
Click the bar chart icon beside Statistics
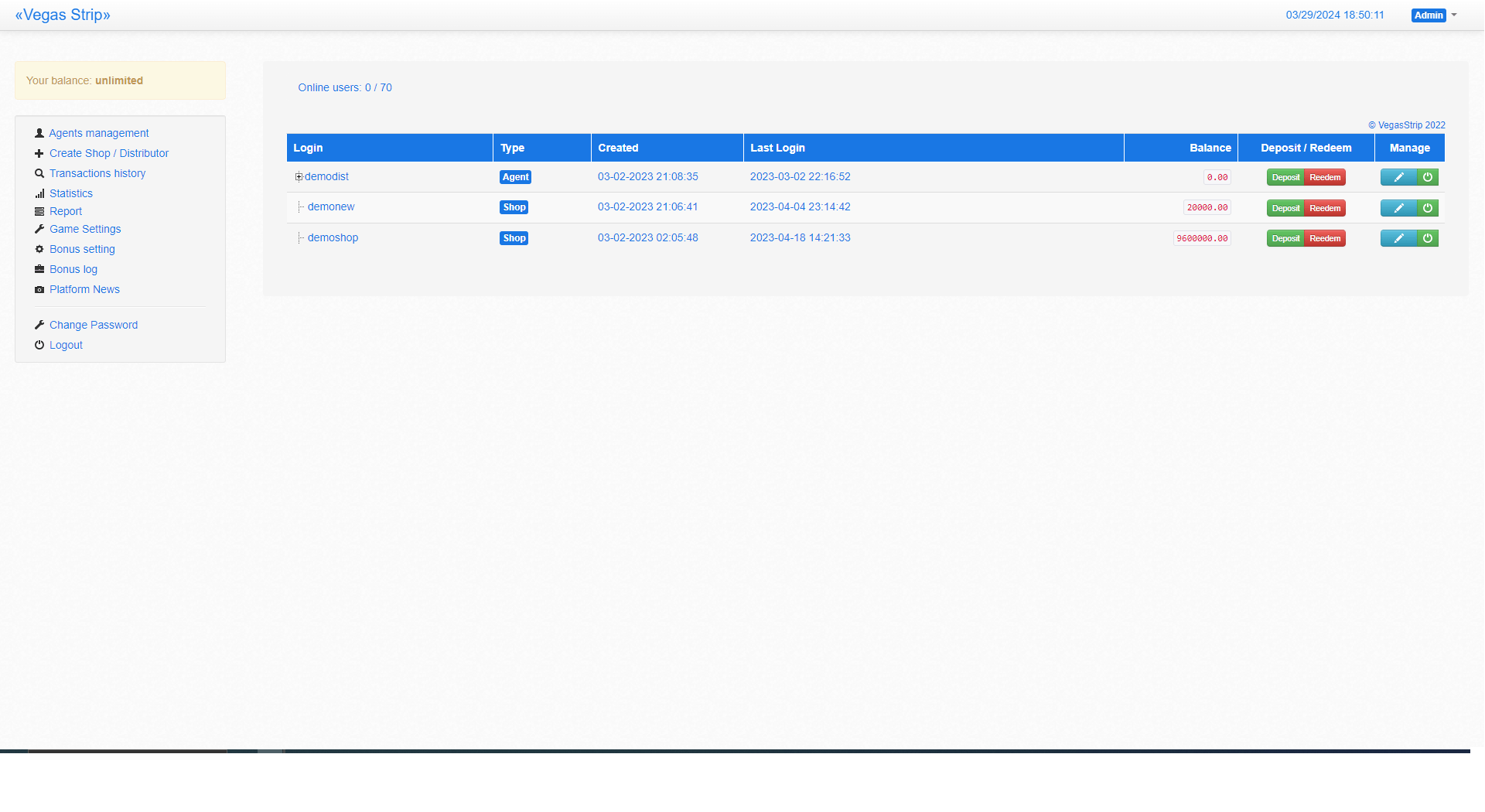(39, 193)
